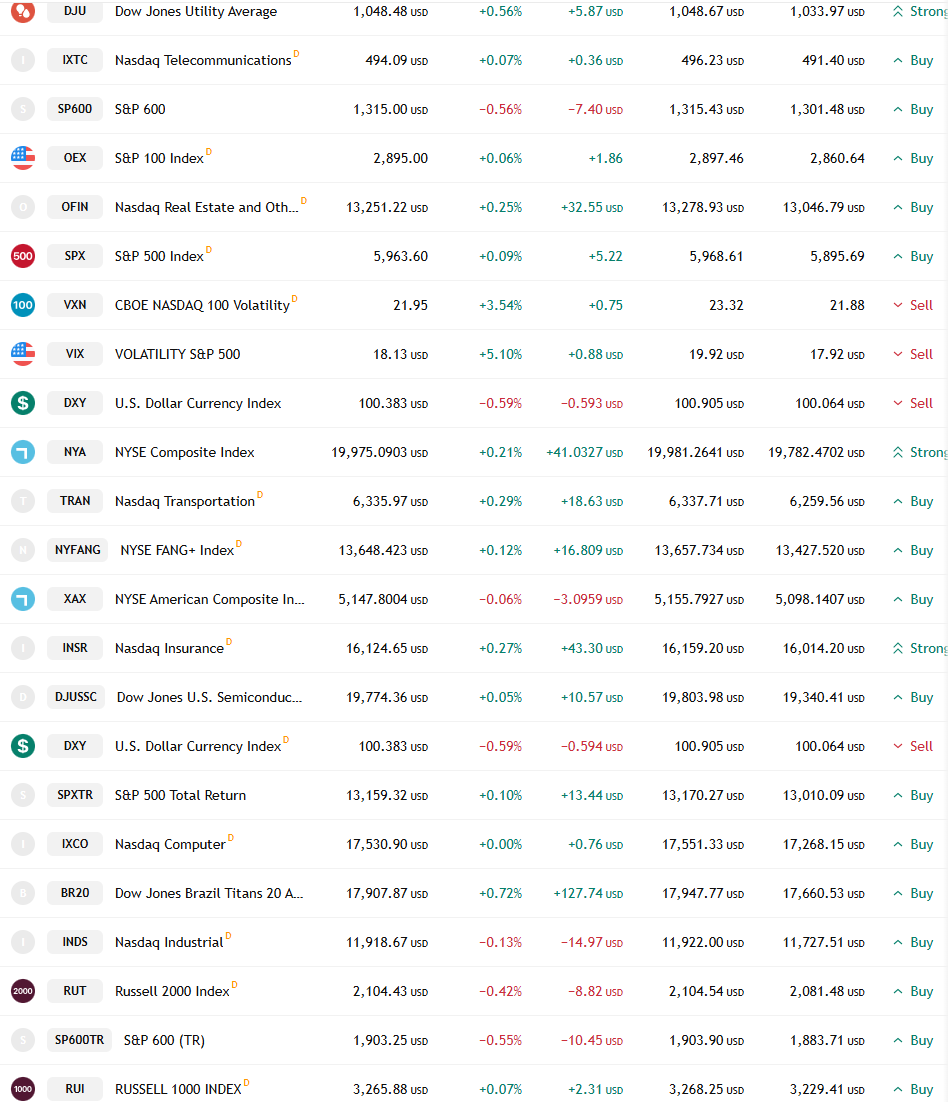Open Russell 2000 Index name link

[172, 992]
